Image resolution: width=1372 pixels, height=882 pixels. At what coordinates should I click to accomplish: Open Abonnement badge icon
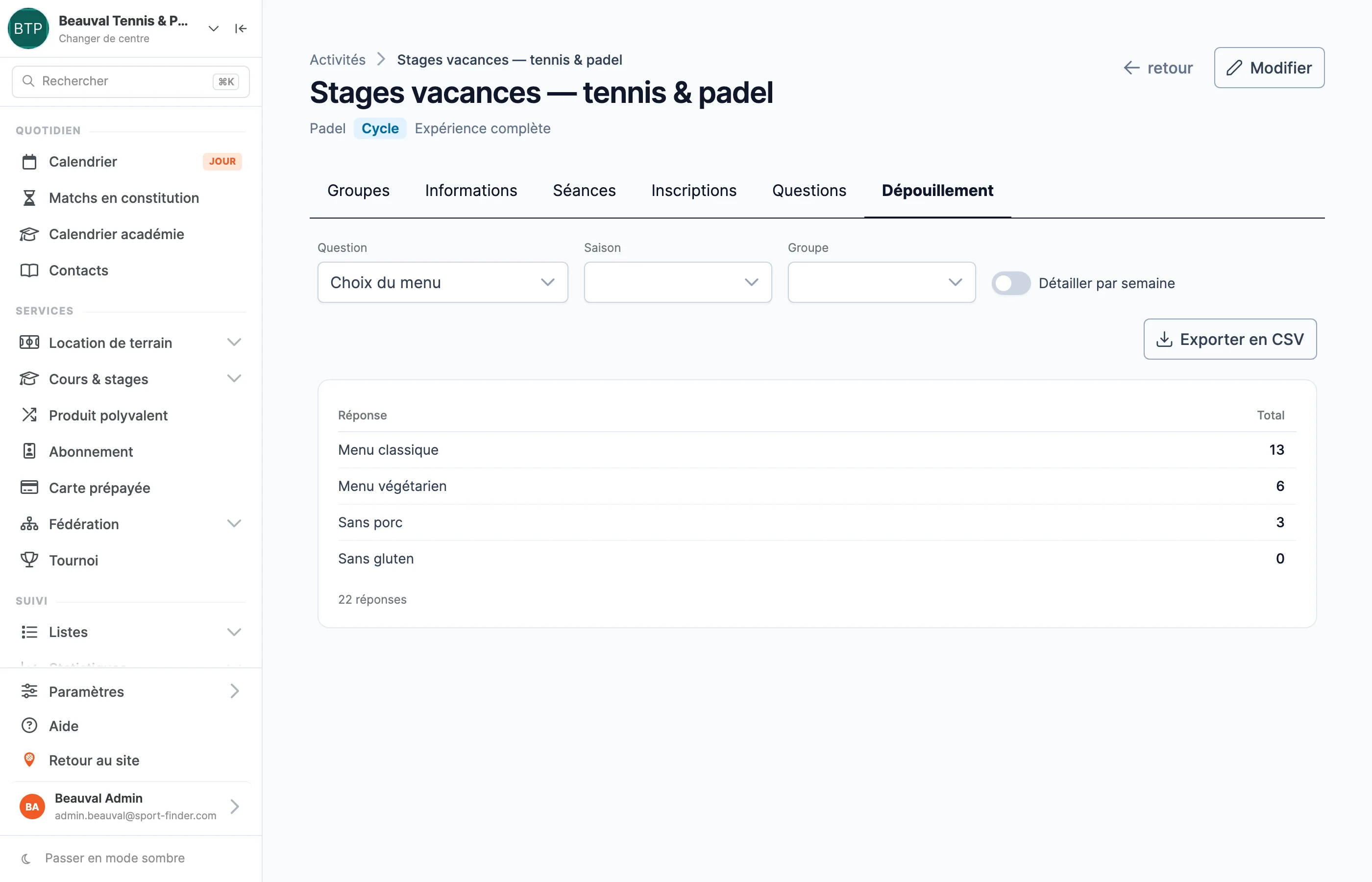point(29,451)
